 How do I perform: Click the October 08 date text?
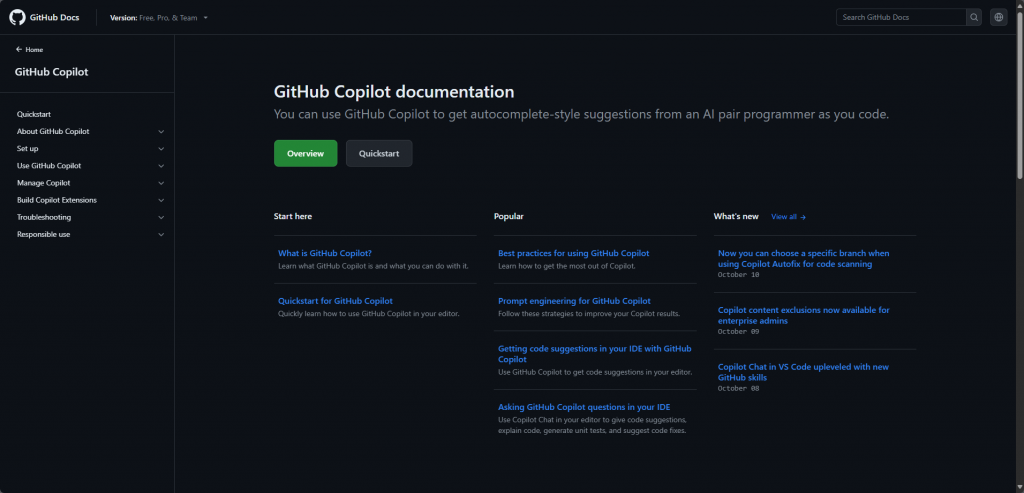coord(738,389)
